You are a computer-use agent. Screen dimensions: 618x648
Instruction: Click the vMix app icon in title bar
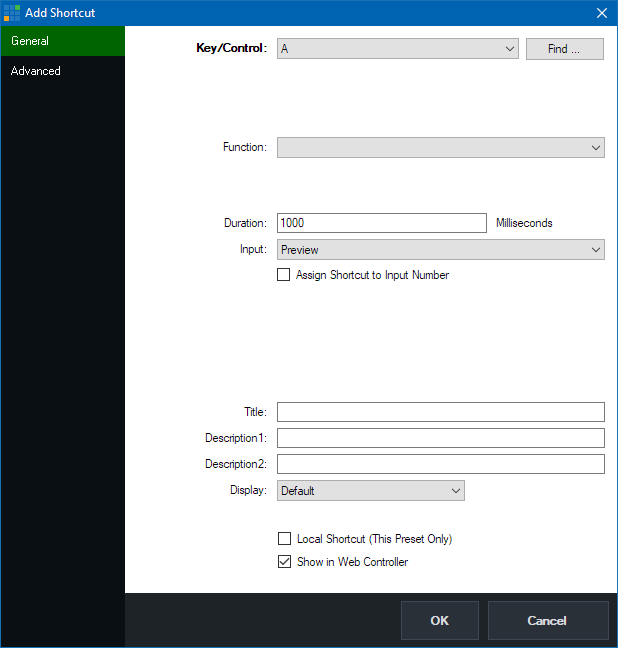coord(12,13)
